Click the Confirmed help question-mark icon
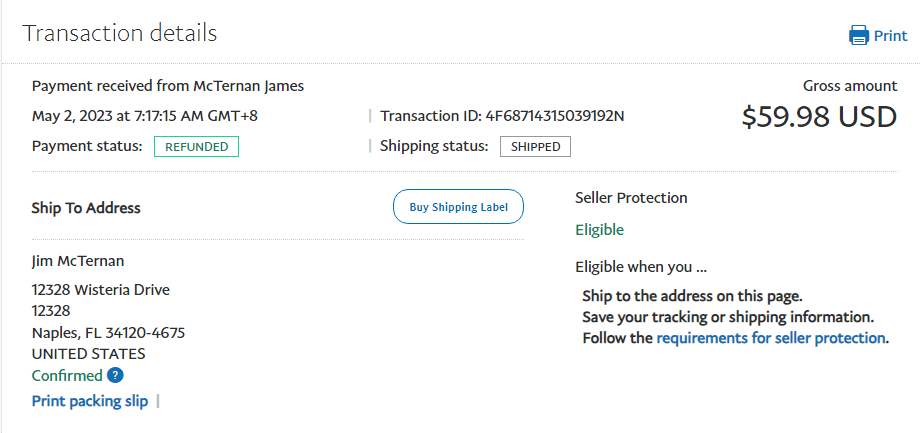The height and width of the screenshot is (433, 921). 115,376
